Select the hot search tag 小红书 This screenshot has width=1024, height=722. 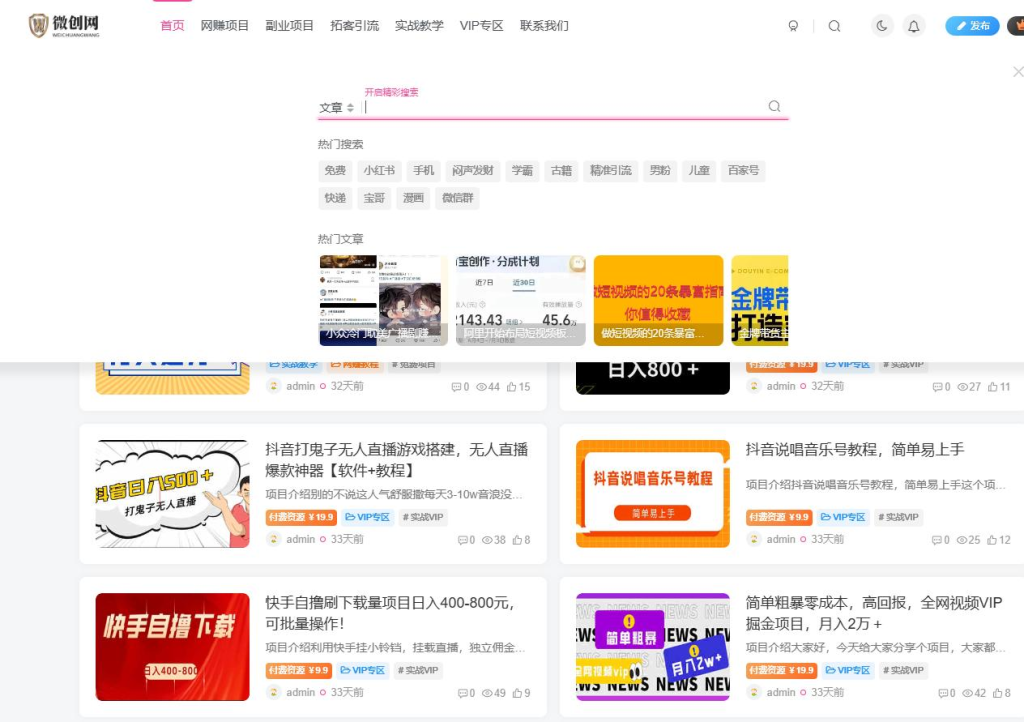click(x=379, y=170)
